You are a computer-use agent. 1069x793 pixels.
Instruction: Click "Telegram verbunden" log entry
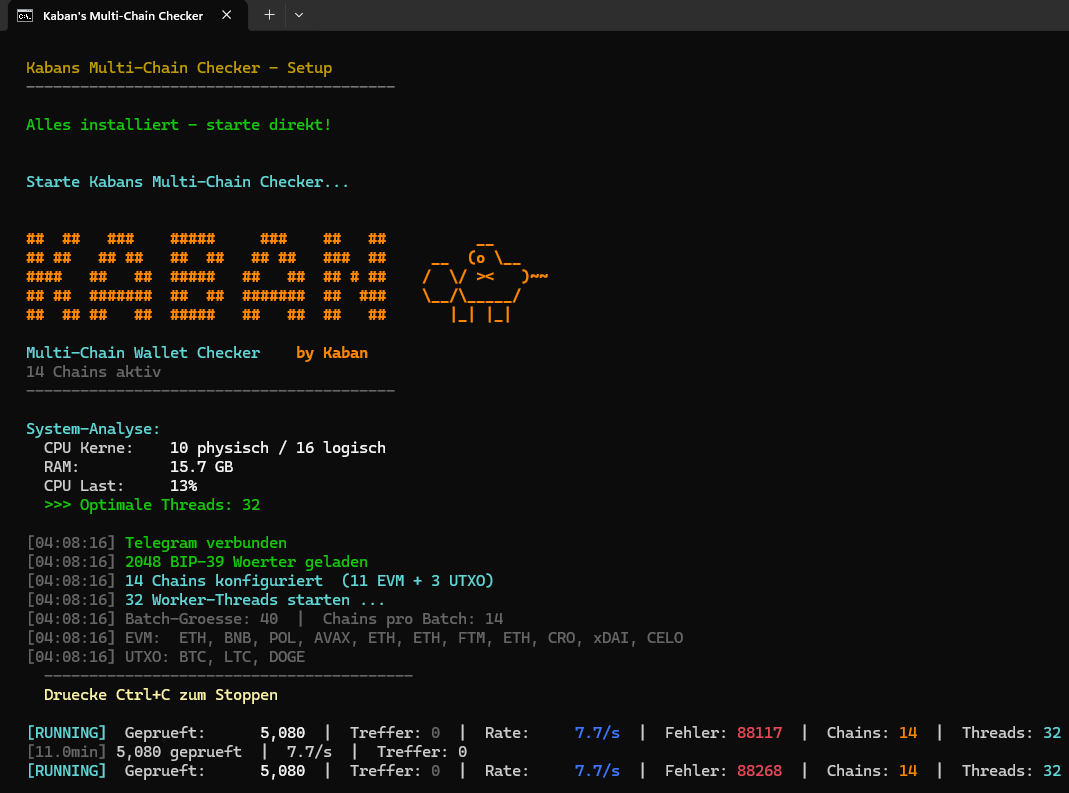pyautogui.click(x=206, y=543)
